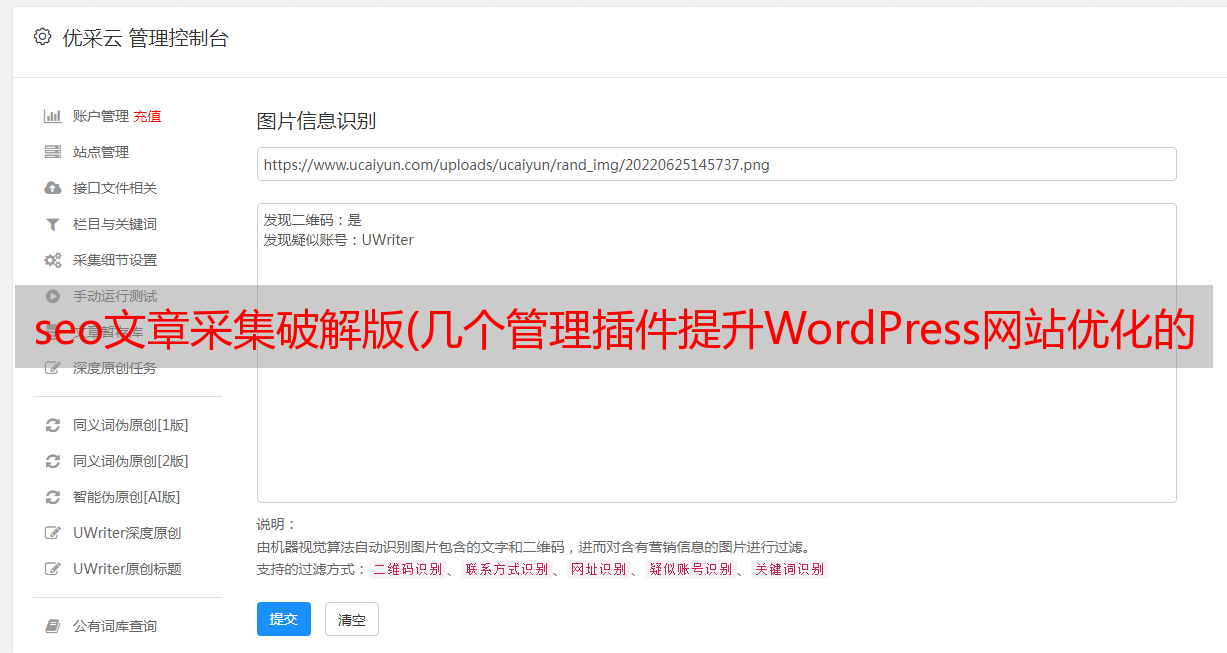The image size is (1227, 653).
Task: Go to 接口文件相关
Action: [x=115, y=188]
